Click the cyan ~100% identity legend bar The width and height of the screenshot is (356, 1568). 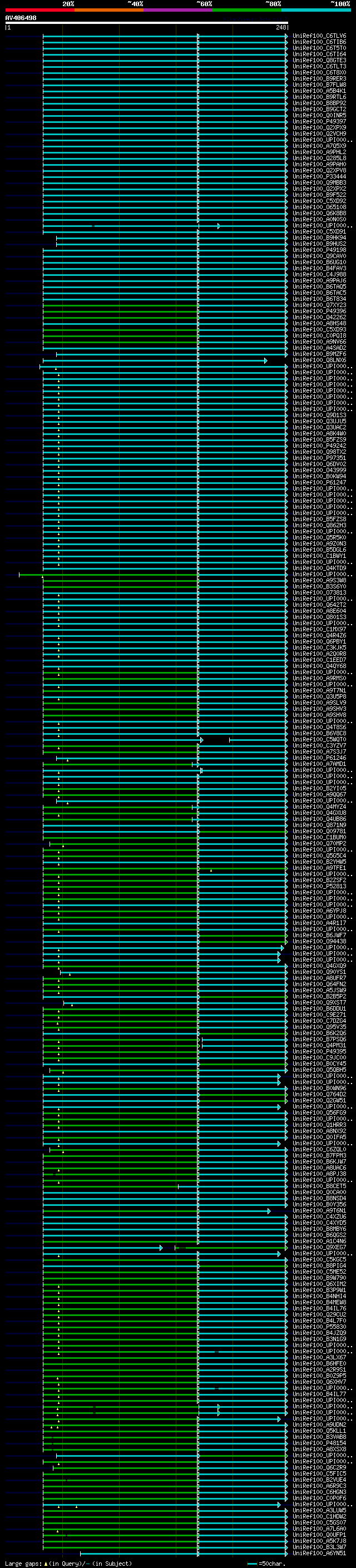pos(316,10)
